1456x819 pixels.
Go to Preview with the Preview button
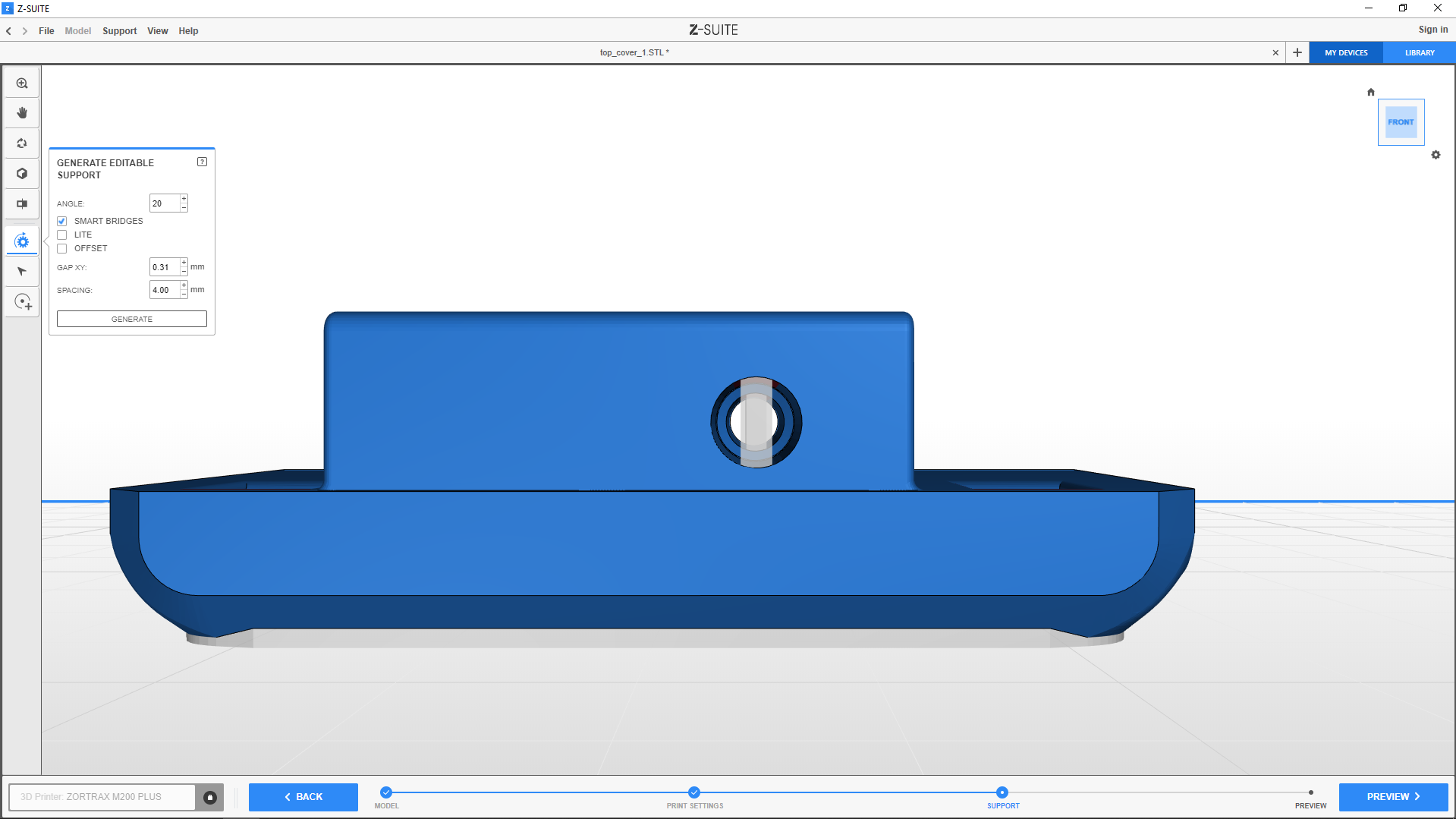(1392, 797)
